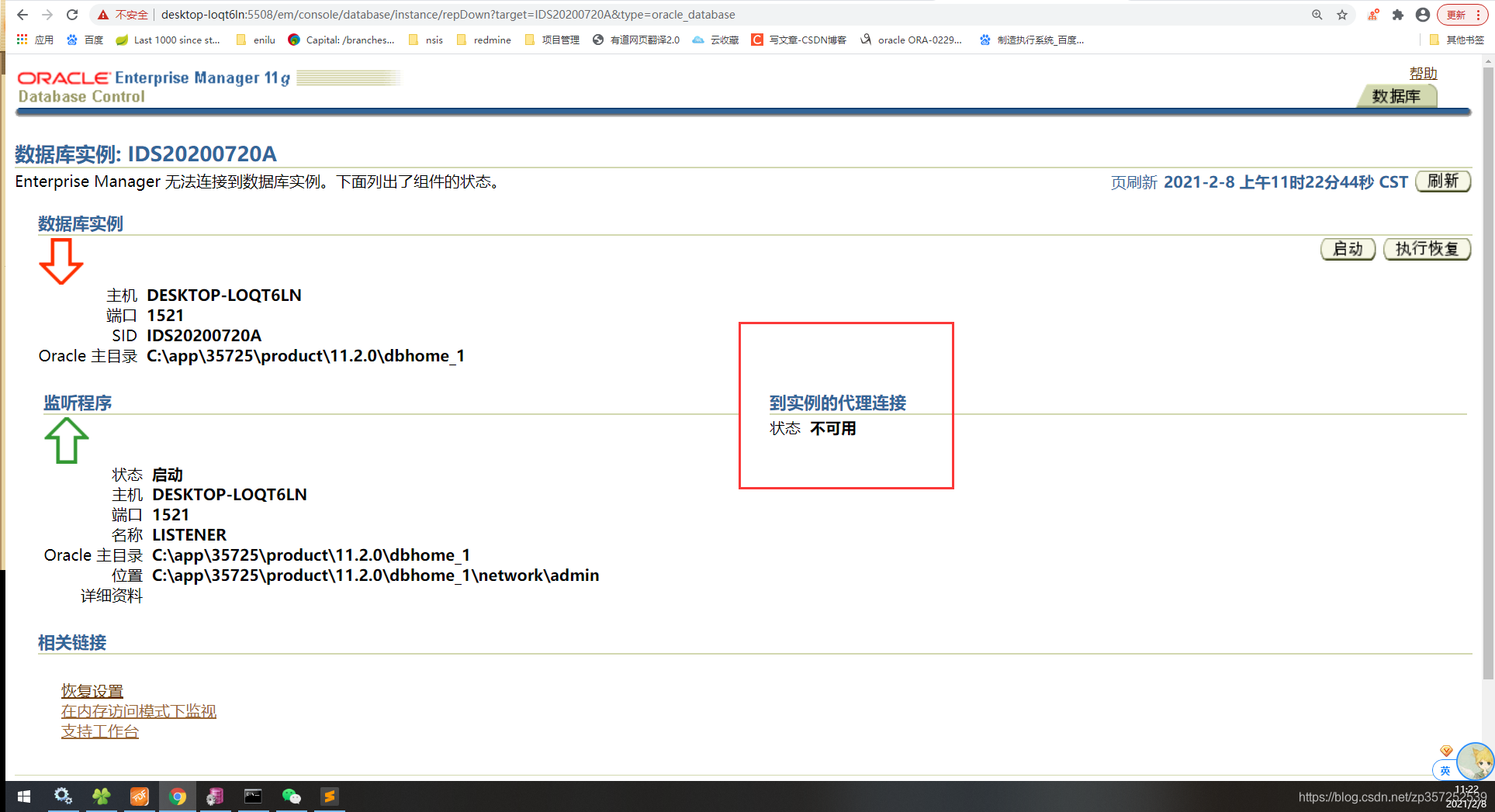The image size is (1495, 812).
Task: Open the 项目管理 bookmark folder
Action: point(552,40)
